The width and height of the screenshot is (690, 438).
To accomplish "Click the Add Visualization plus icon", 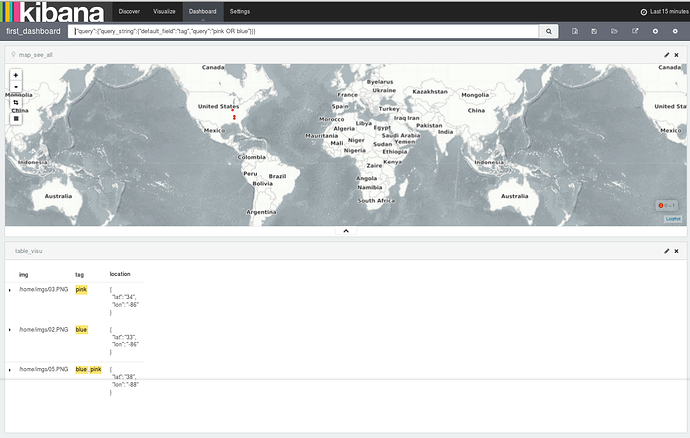I will (655, 31).
